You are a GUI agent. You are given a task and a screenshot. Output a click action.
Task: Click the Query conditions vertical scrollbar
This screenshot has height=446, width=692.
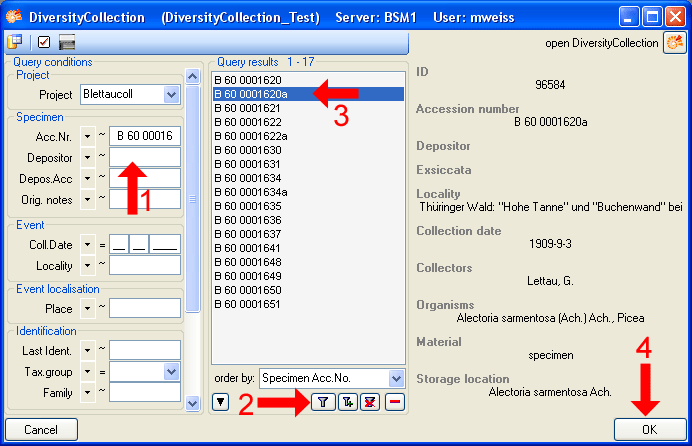193,200
